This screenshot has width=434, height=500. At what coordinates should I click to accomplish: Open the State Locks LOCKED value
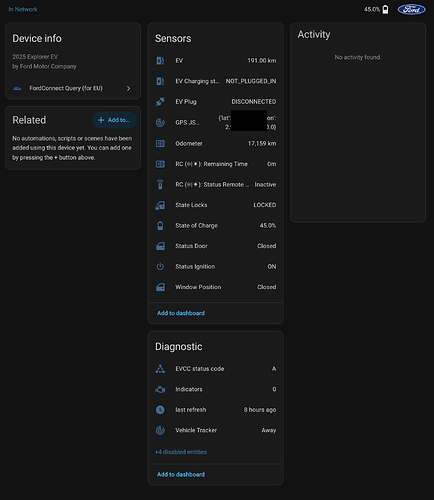pos(265,205)
